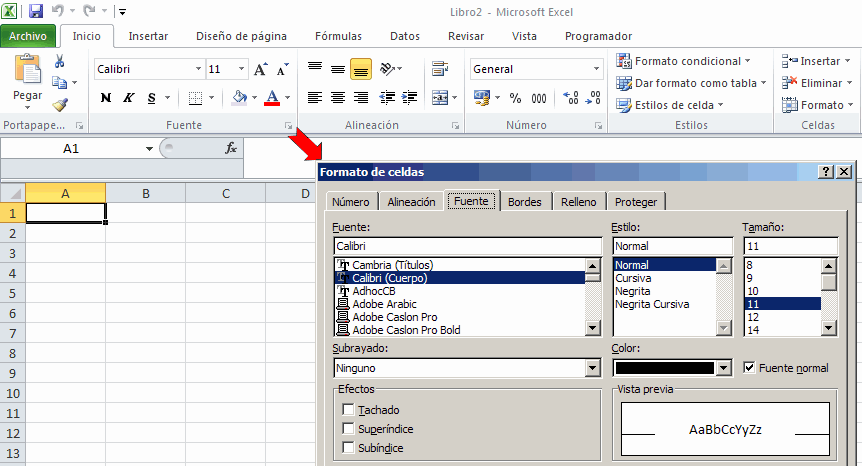This screenshot has height=466, width=862.
Task: Click the accounting number format icon
Action: tap(482, 98)
